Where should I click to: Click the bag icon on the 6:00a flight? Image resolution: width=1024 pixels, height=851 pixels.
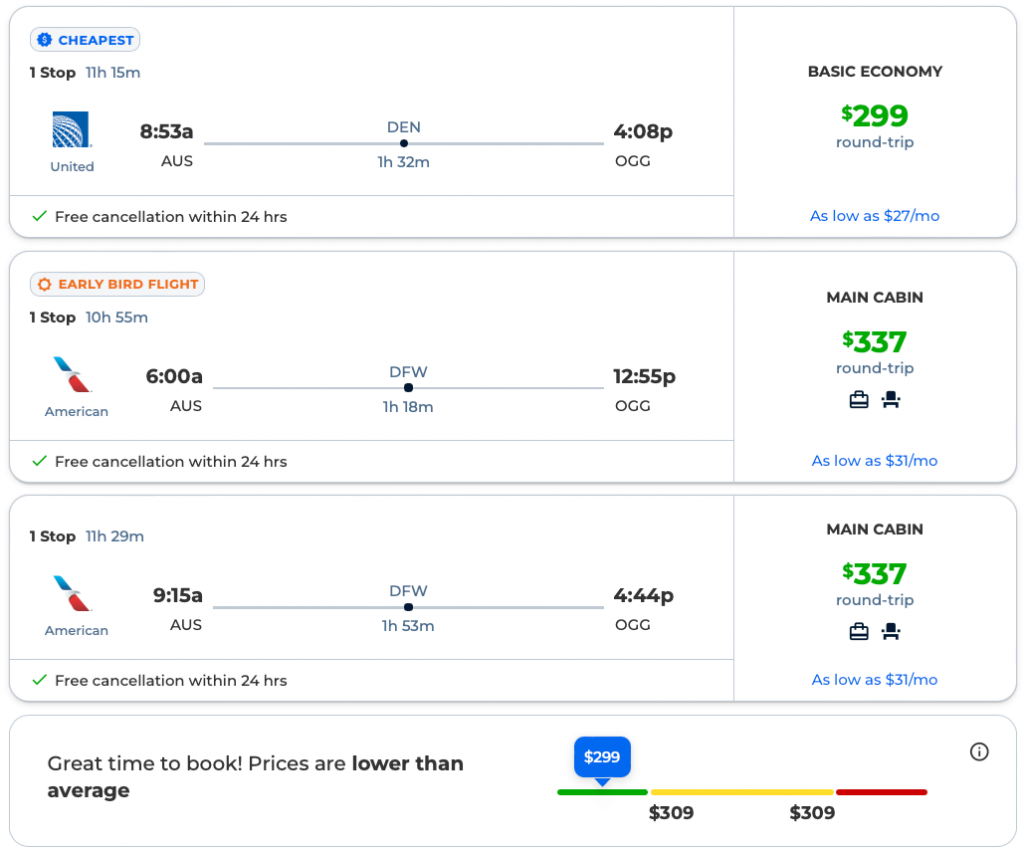(859, 400)
